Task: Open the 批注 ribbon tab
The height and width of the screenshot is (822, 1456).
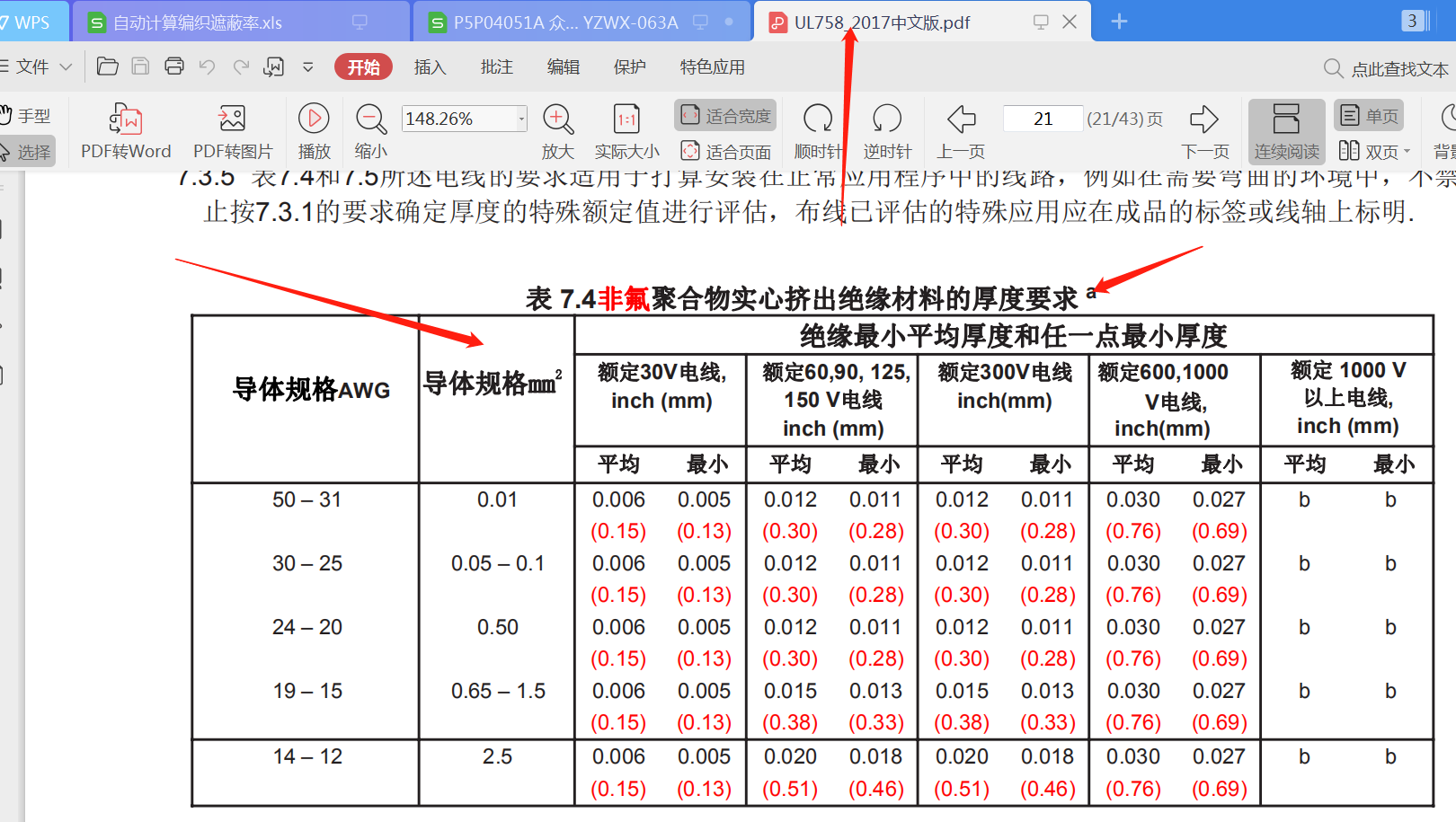Action: point(496,67)
